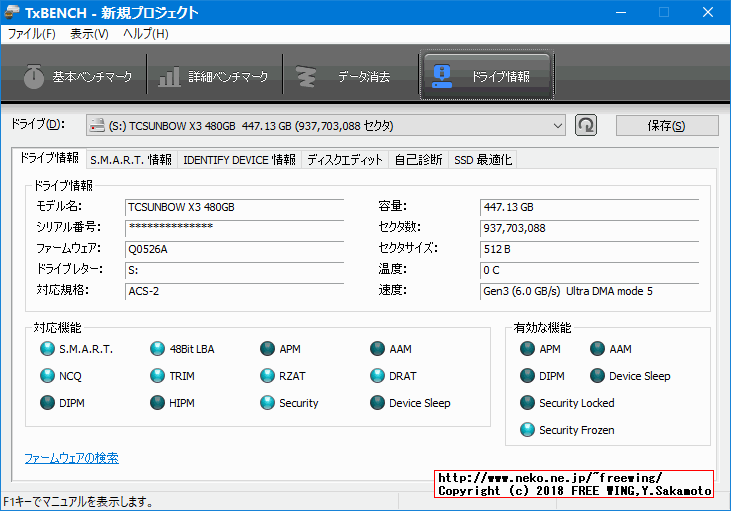
Task: Select the ドライブ情報 toolbar button
Action: click(487, 75)
